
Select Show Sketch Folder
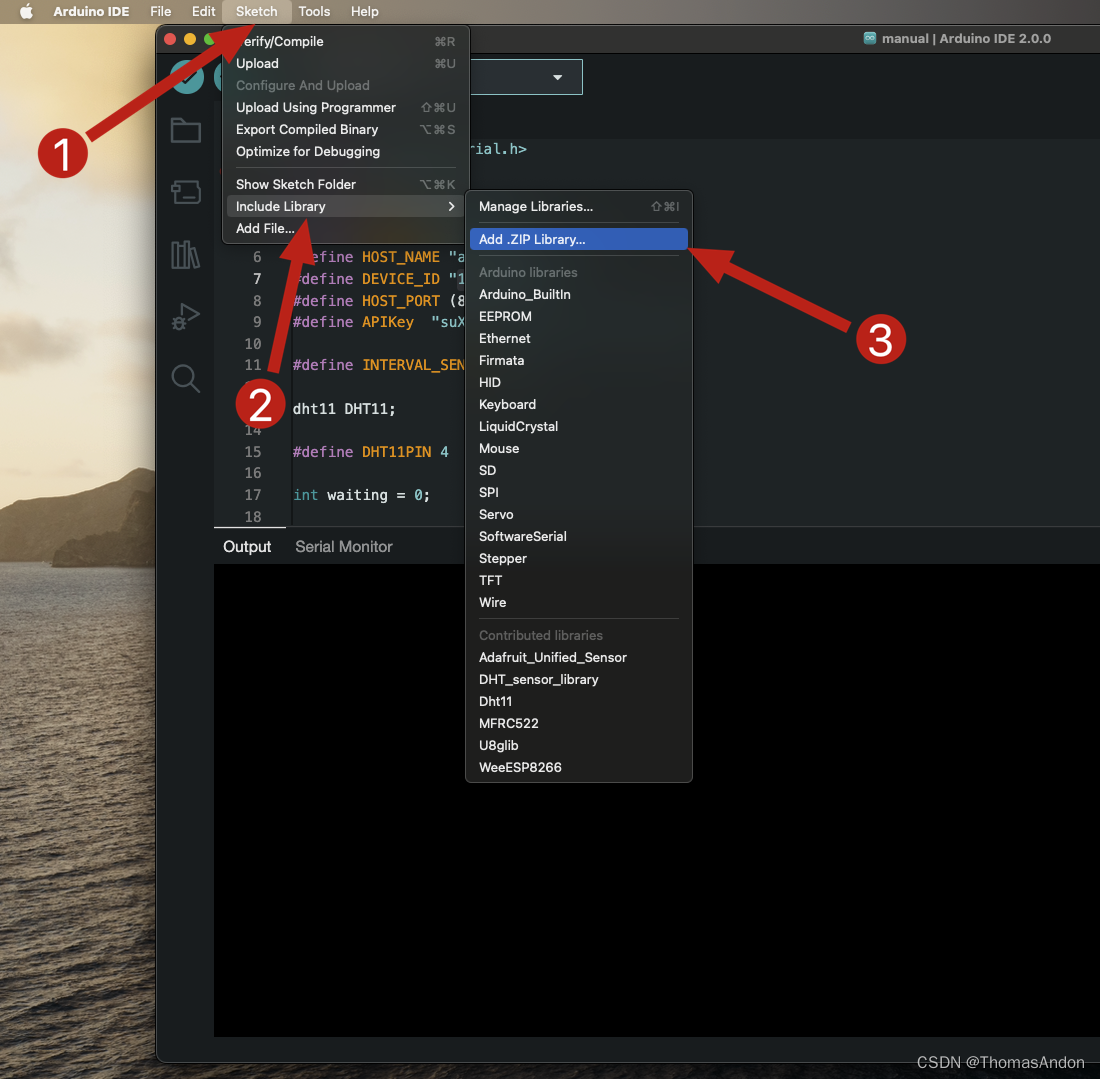coord(345,185)
